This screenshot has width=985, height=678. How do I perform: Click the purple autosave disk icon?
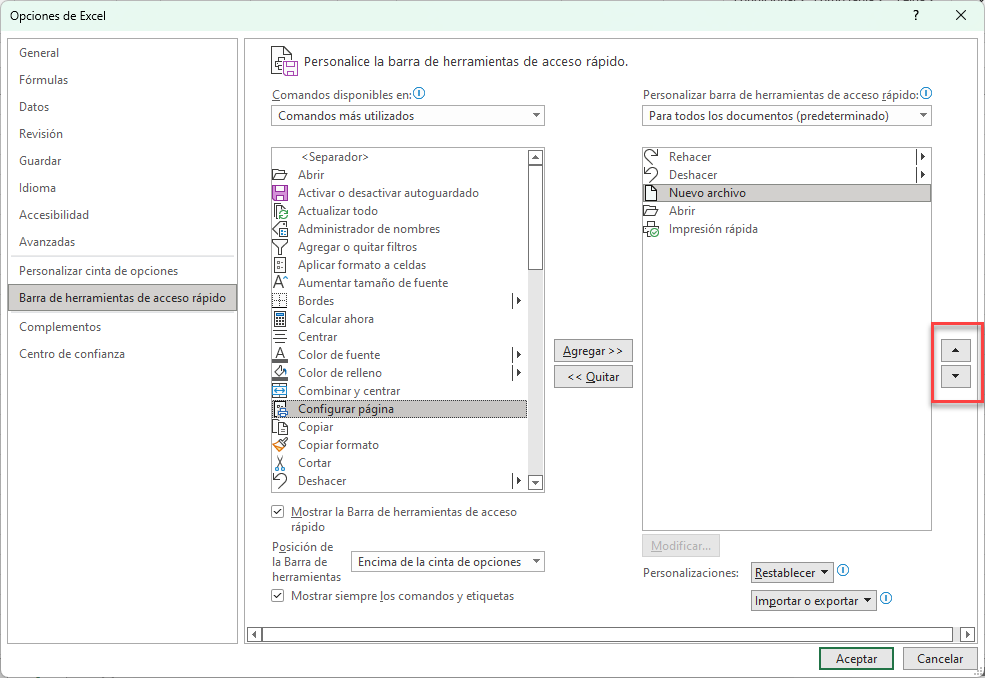click(x=280, y=193)
